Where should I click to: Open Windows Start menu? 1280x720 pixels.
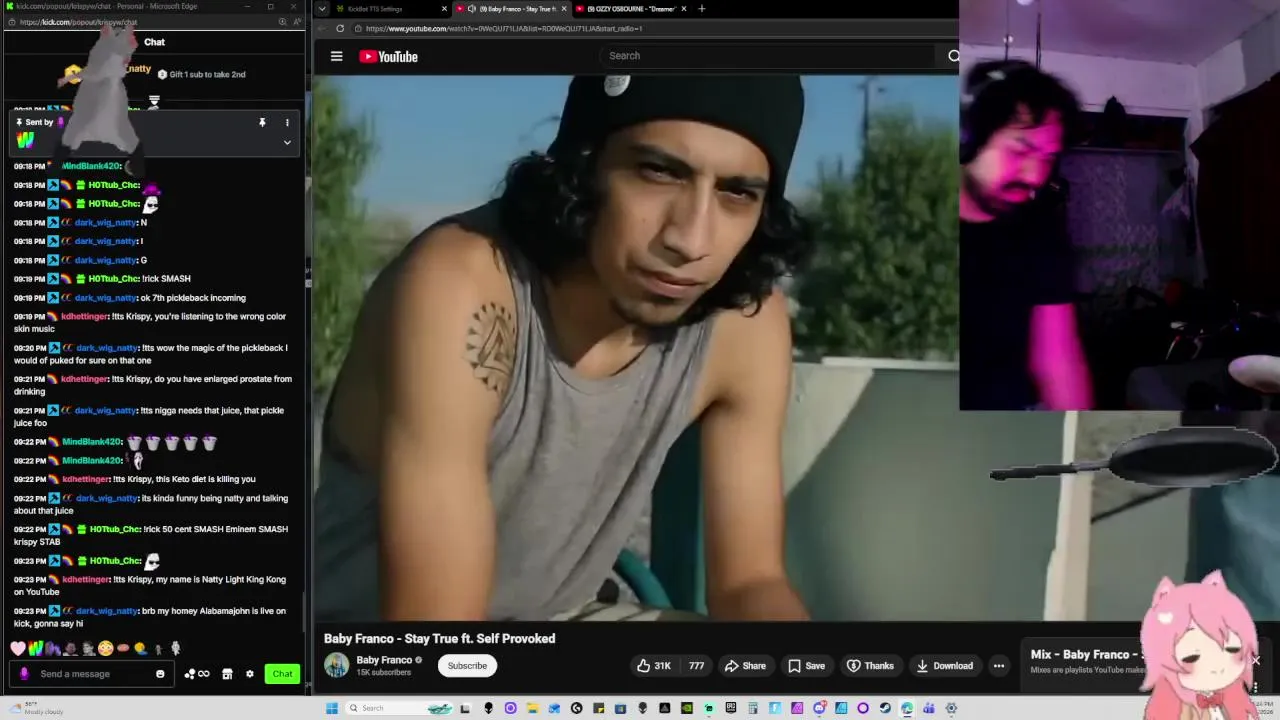332,708
